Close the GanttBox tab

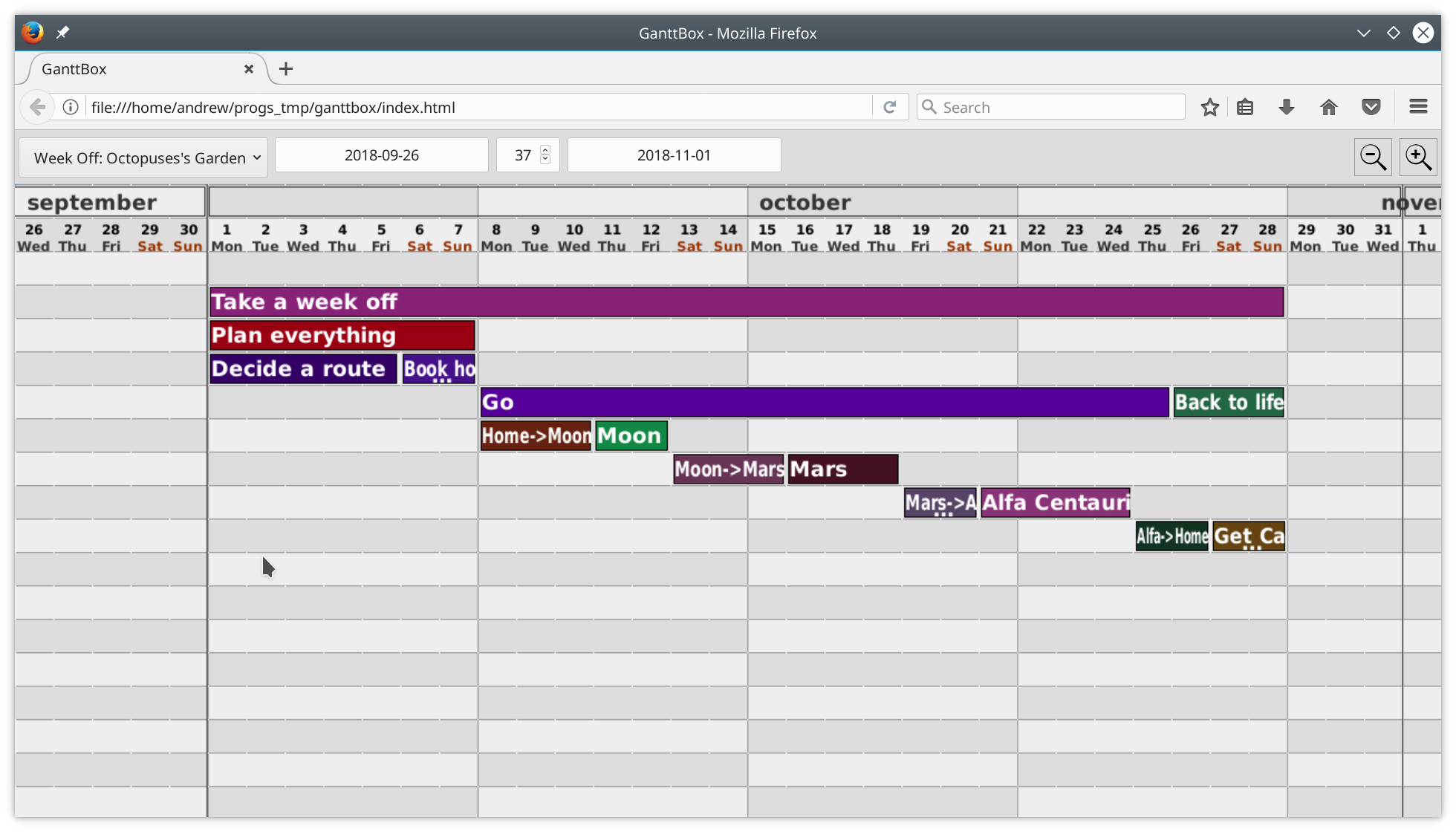pos(249,69)
